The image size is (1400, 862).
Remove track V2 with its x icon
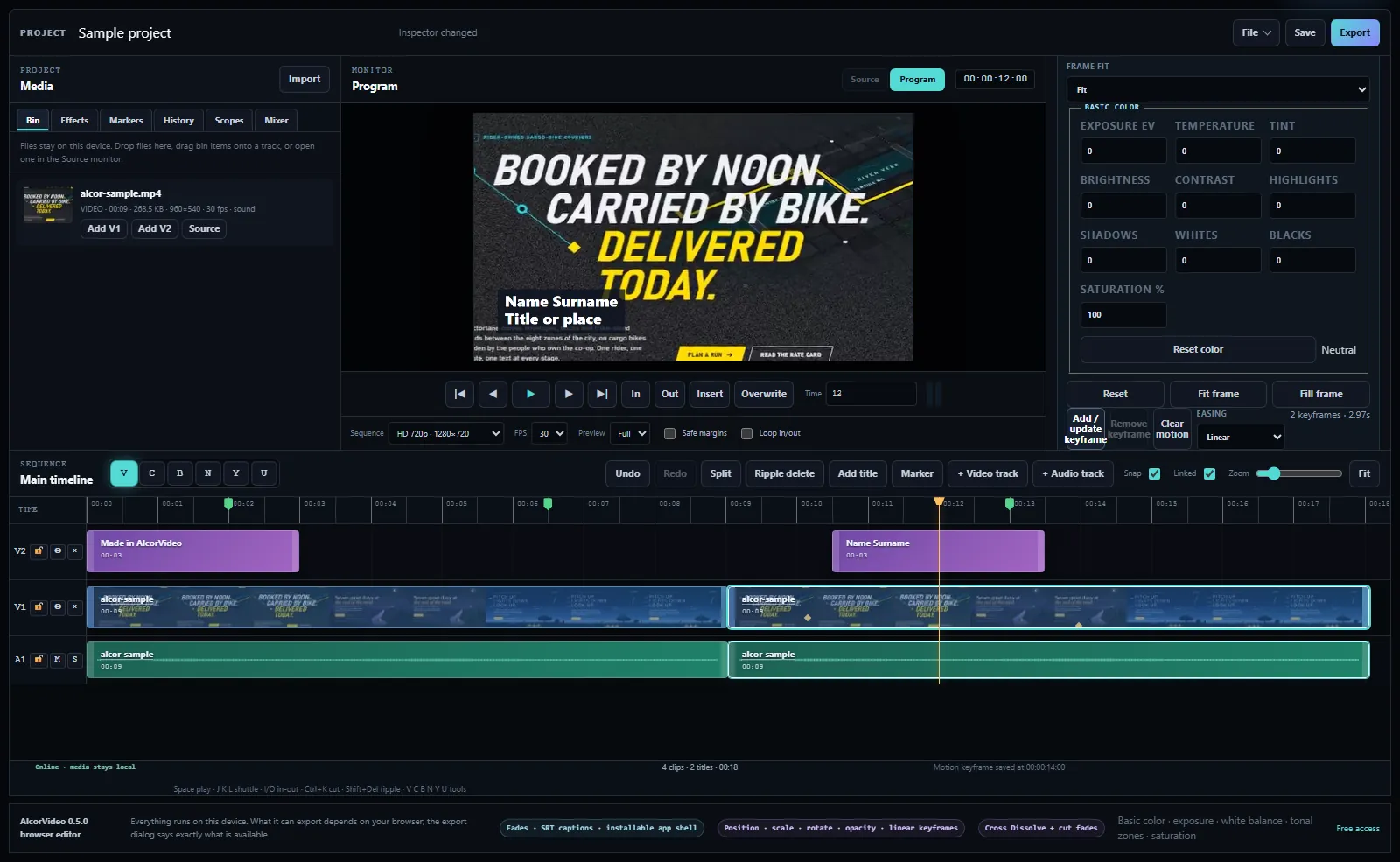click(75, 551)
